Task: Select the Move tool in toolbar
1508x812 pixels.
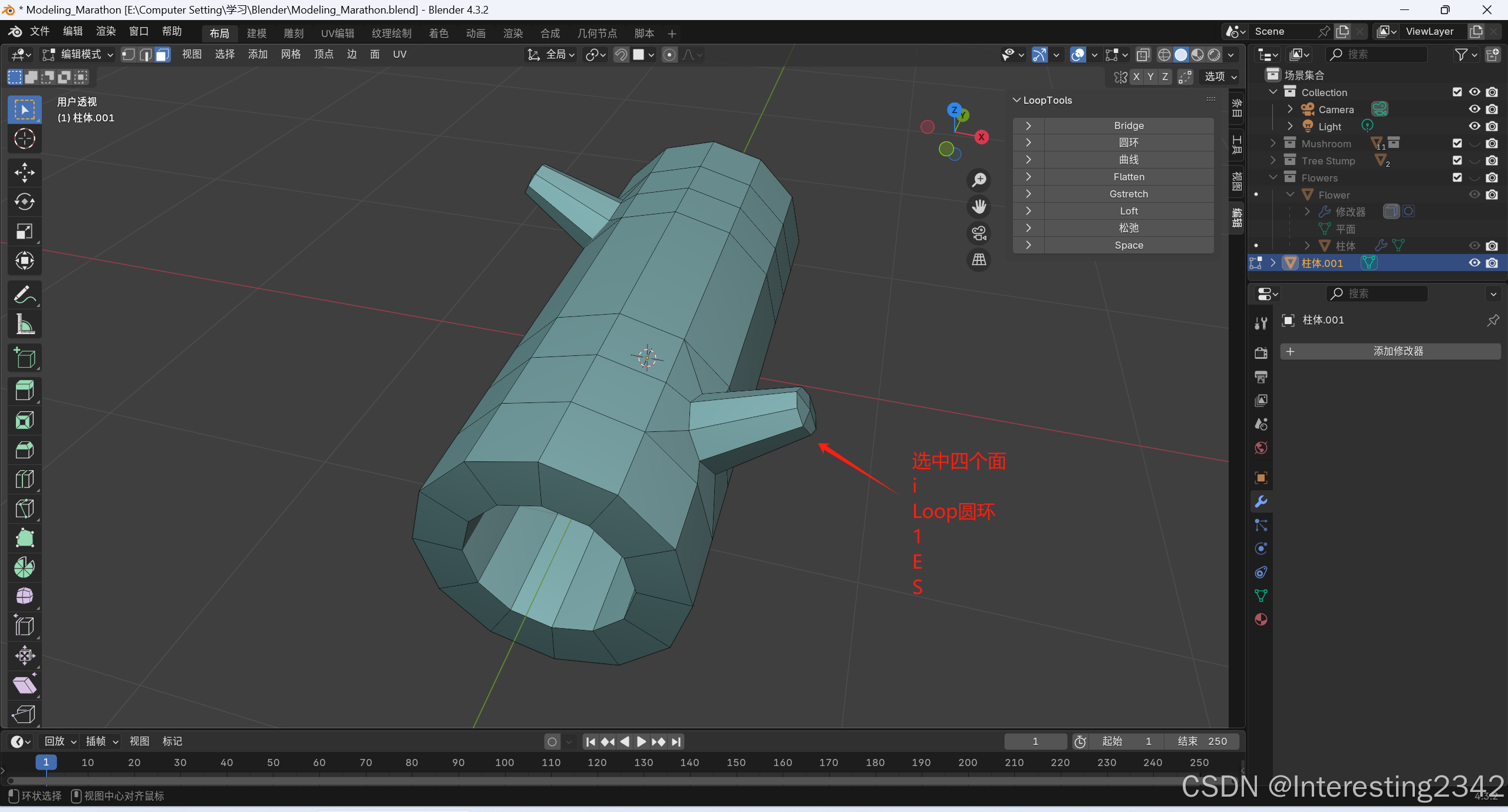Action: 24,173
